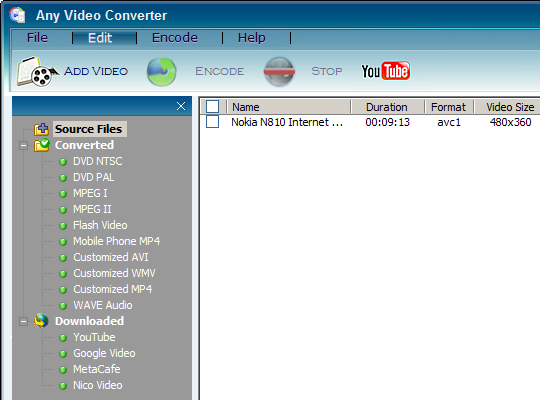Select MPEG I output category
The width and height of the screenshot is (540, 400).
[90, 193]
